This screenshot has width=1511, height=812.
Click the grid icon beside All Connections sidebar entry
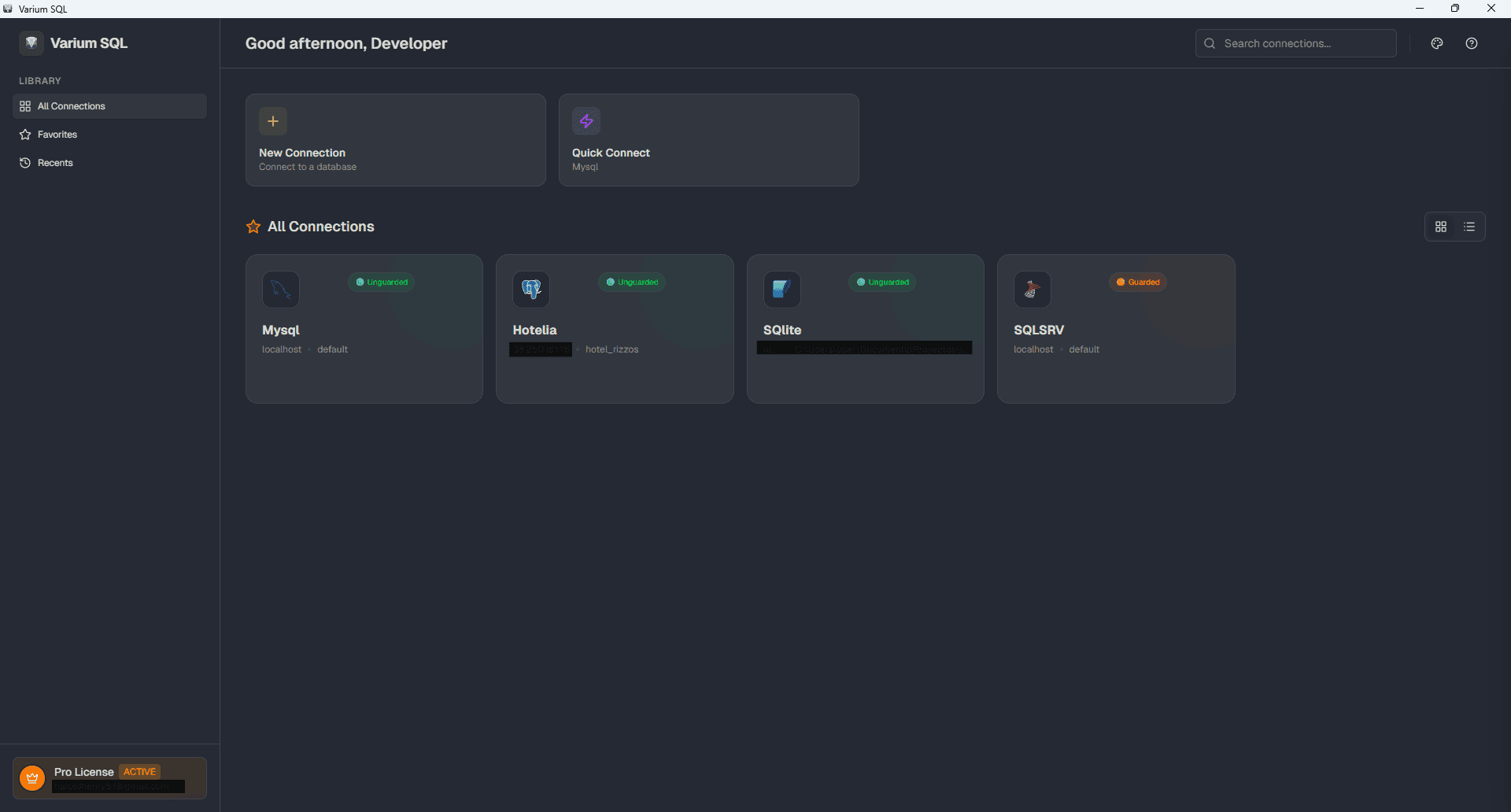click(x=25, y=105)
